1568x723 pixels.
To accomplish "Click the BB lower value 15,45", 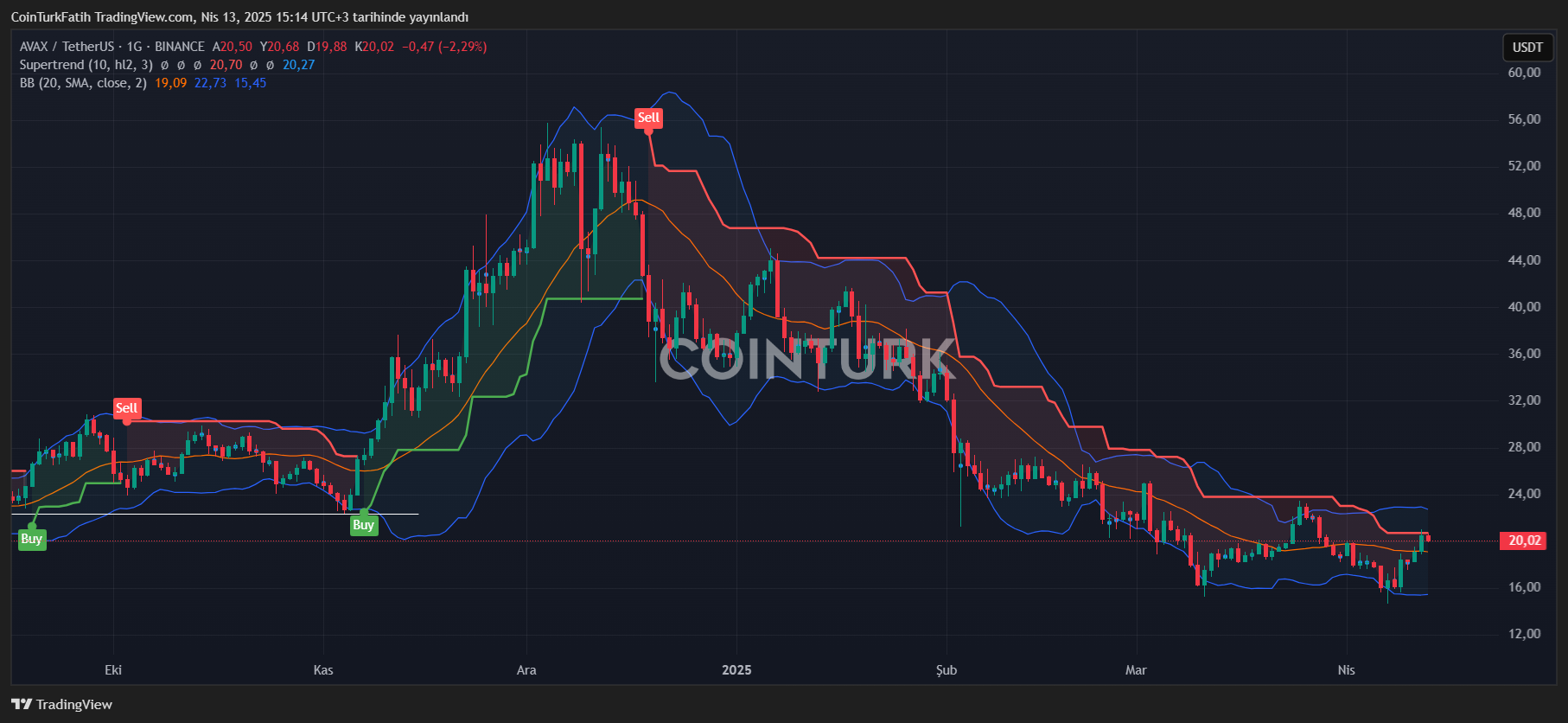I will (251, 83).
